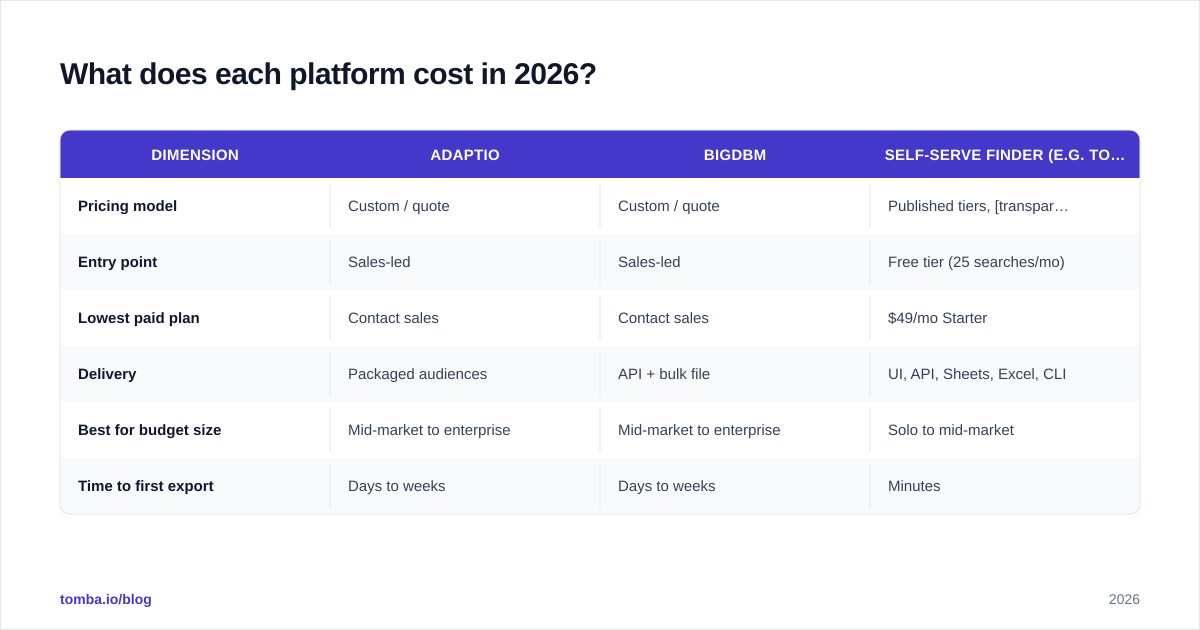This screenshot has width=1200, height=630.
Task: Click the 'Lowest paid plan' row label
Action: [x=139, y=318]
